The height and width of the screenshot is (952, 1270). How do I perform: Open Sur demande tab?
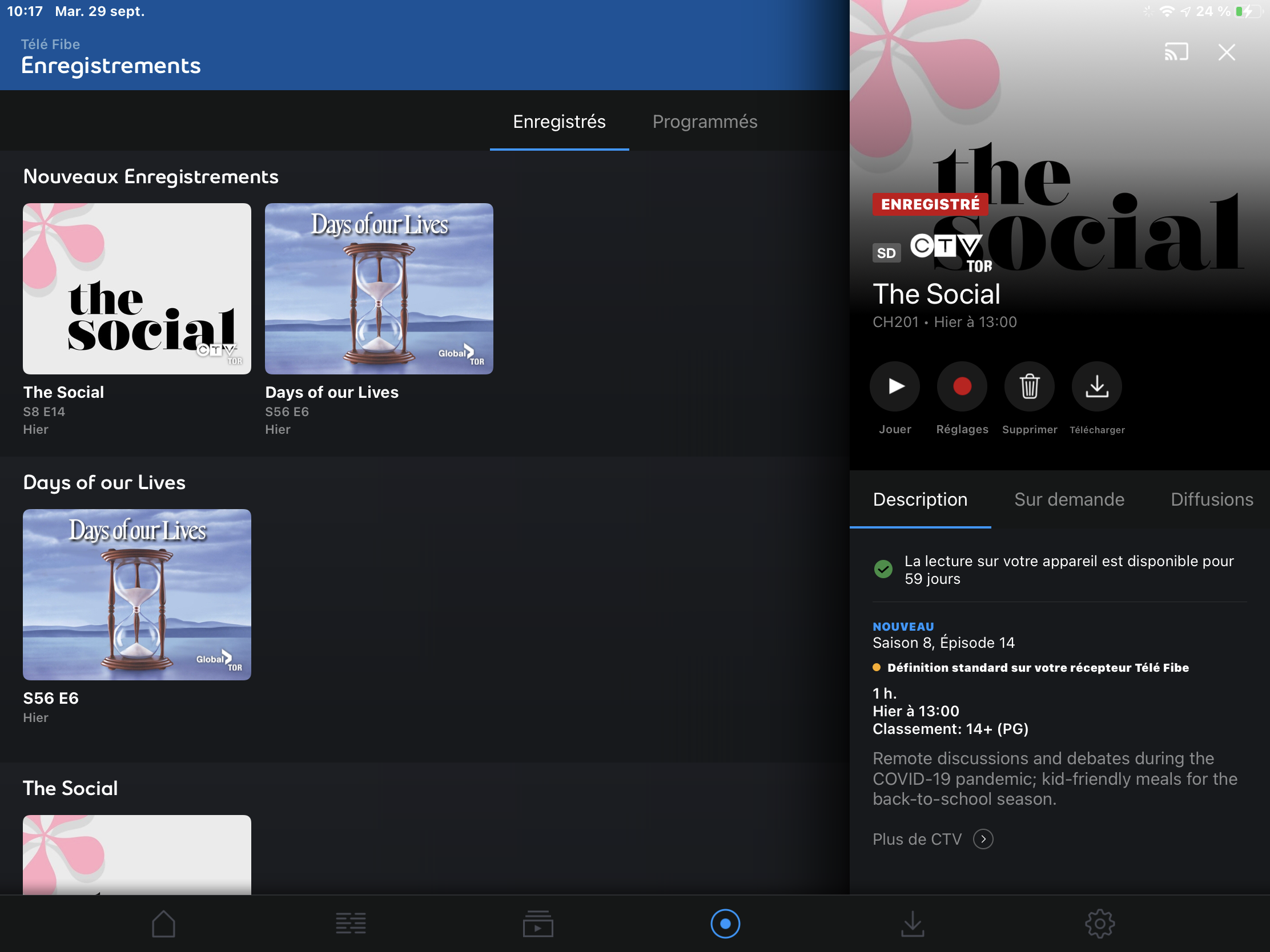1069,499
